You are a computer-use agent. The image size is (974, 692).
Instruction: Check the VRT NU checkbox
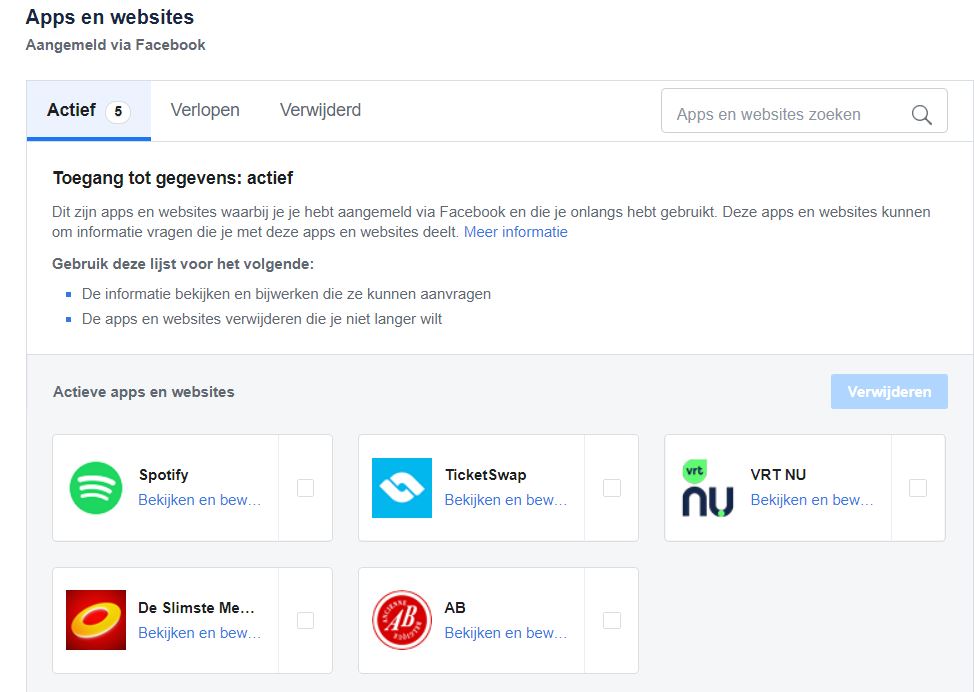[917, 488]
